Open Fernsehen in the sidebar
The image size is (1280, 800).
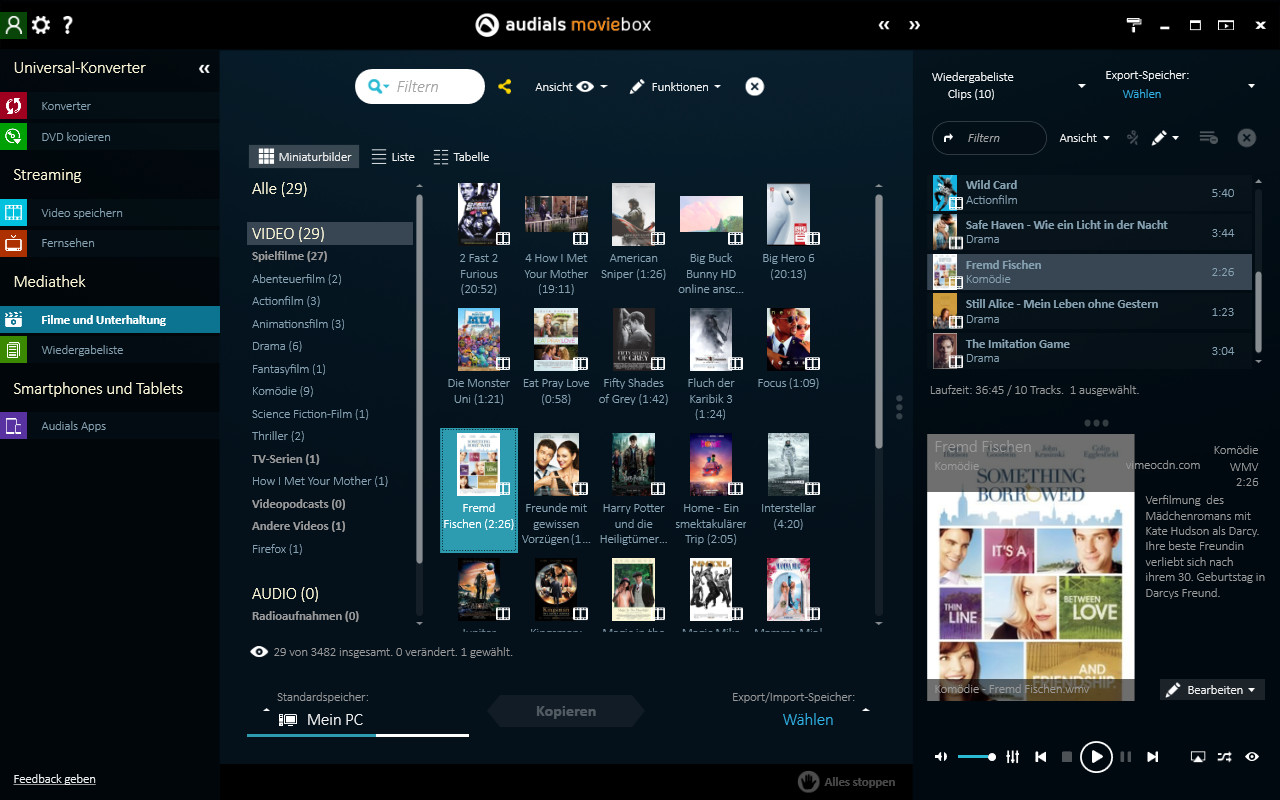point(110,243)
